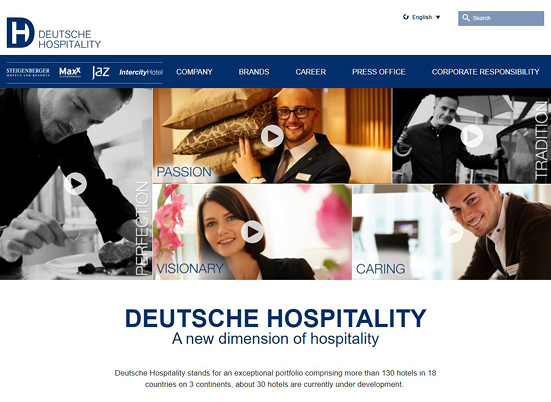The image size is (551, 402).
Task: Open Corporate Responsibility menu item
Action: pos(485,72)
